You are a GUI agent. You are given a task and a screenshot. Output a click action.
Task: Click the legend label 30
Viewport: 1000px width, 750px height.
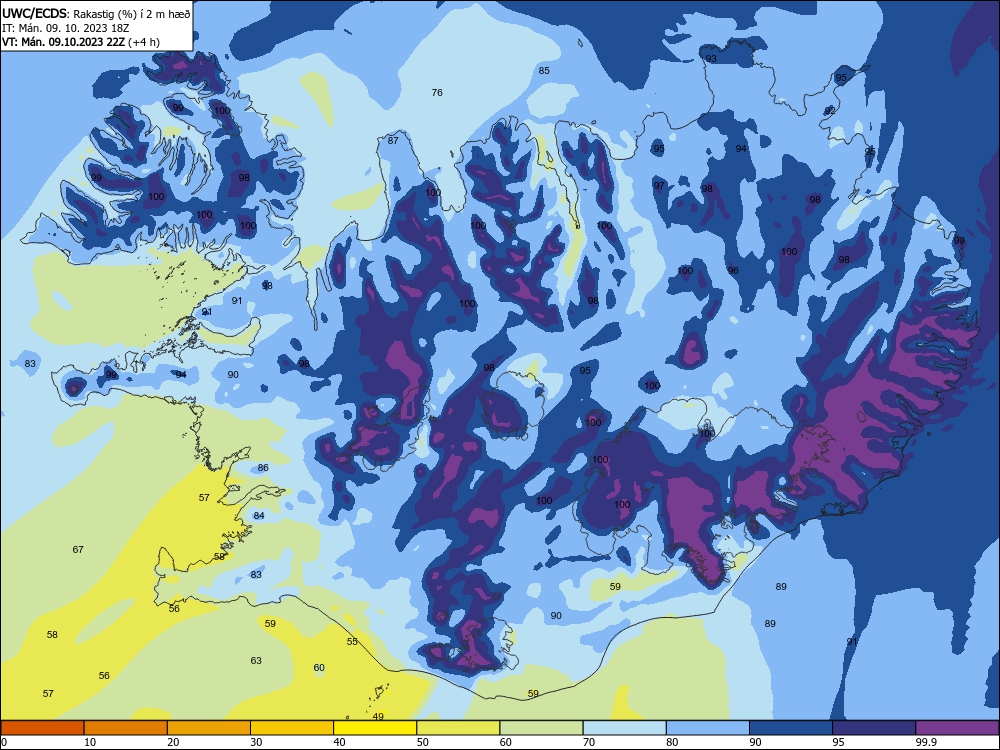[x=256, y=742]
